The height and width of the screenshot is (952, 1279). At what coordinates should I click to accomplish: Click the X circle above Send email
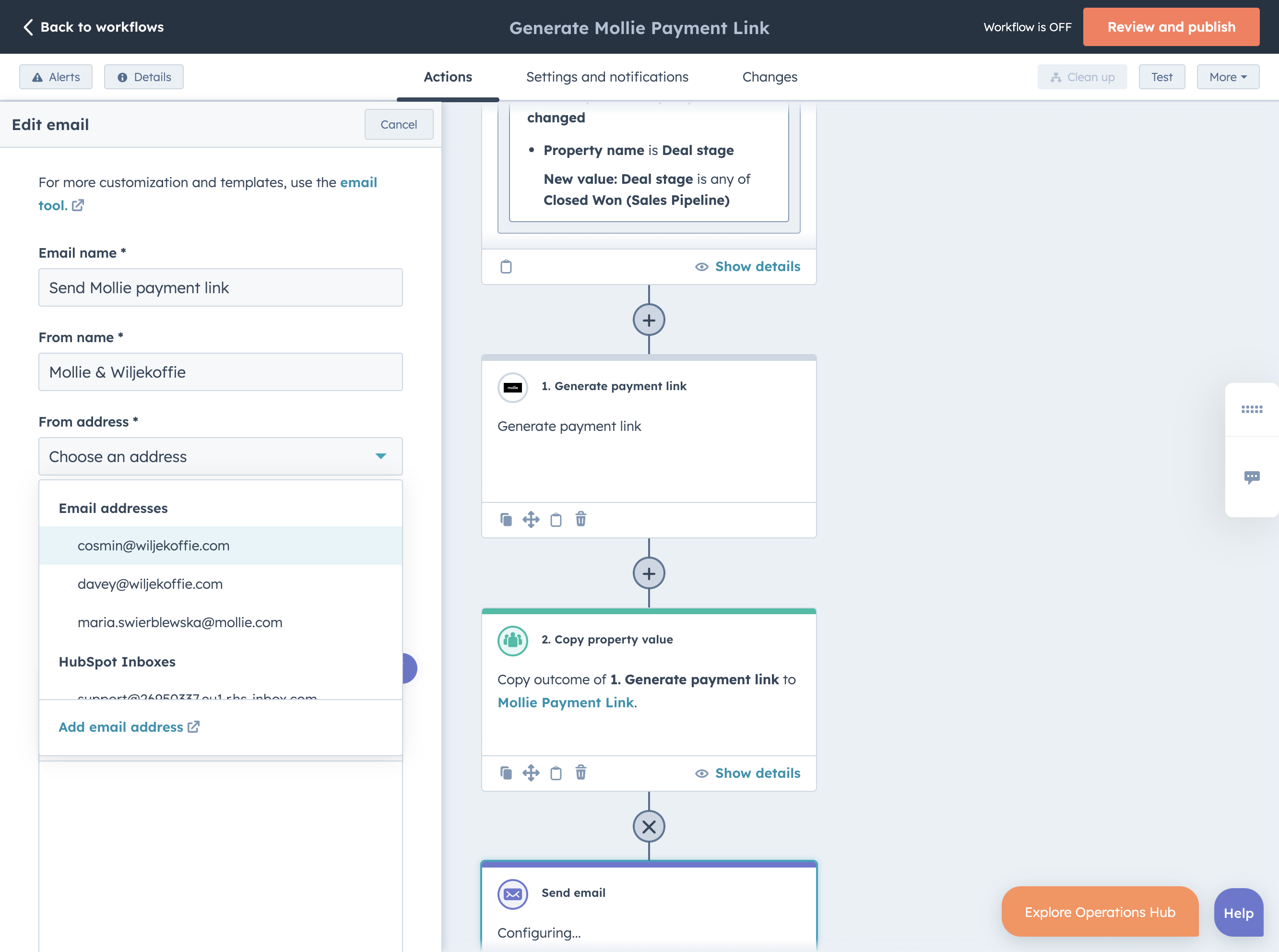point(649,827)
